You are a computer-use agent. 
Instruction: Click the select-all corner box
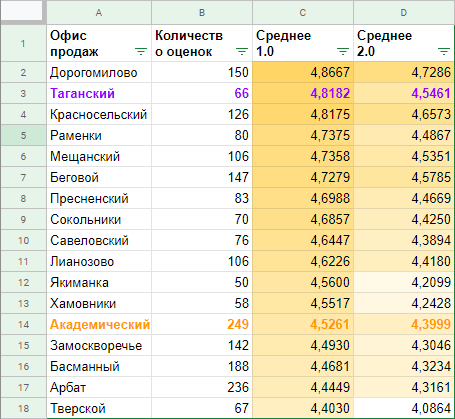[x=23, y=12]
